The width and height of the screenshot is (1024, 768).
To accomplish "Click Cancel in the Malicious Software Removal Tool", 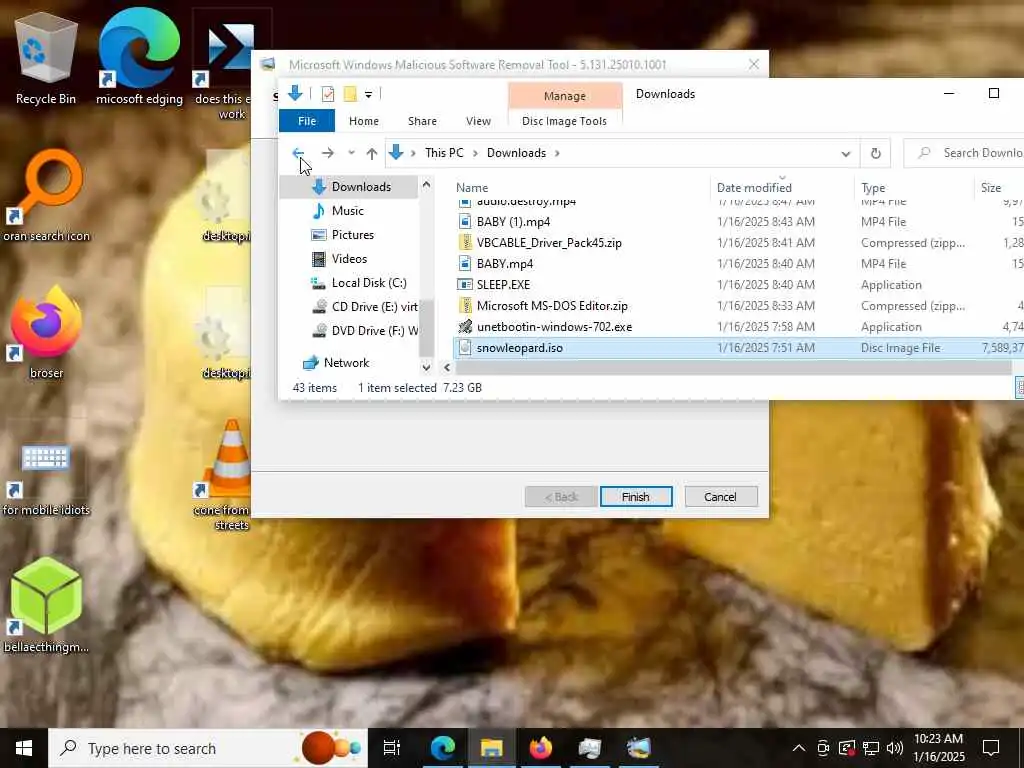I will 721,497.
